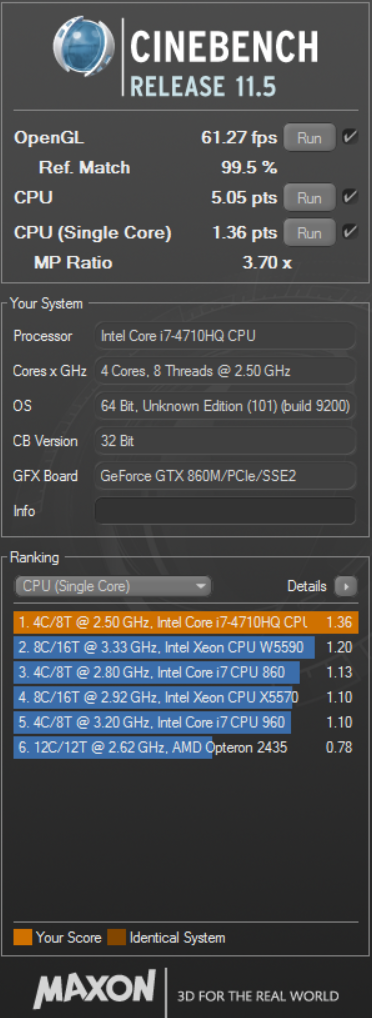Click the Processor name field
This screenshot has width=372, height=1018.
pyautogui.click(x=225, y=336)
